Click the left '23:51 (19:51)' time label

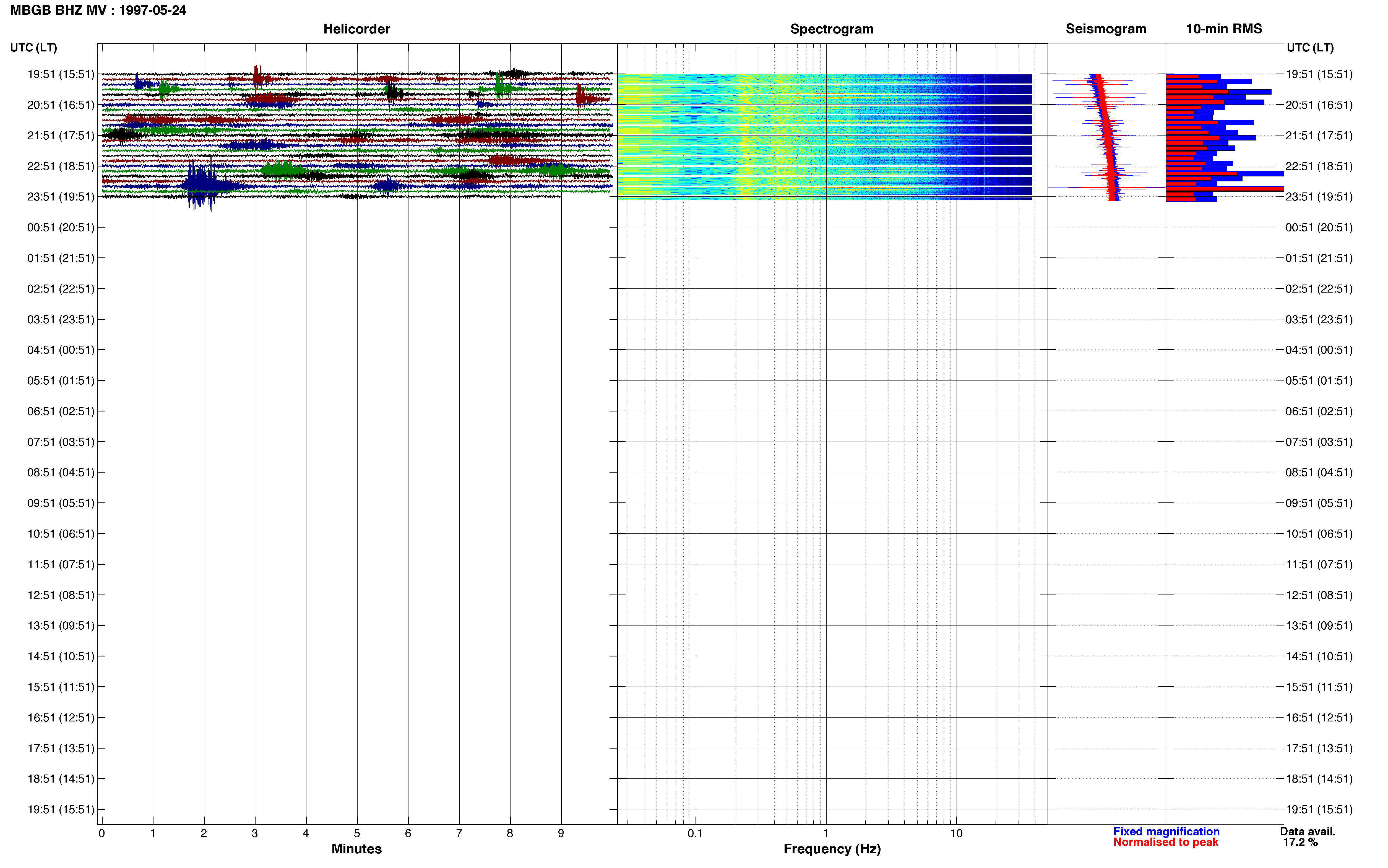[61, 197]
